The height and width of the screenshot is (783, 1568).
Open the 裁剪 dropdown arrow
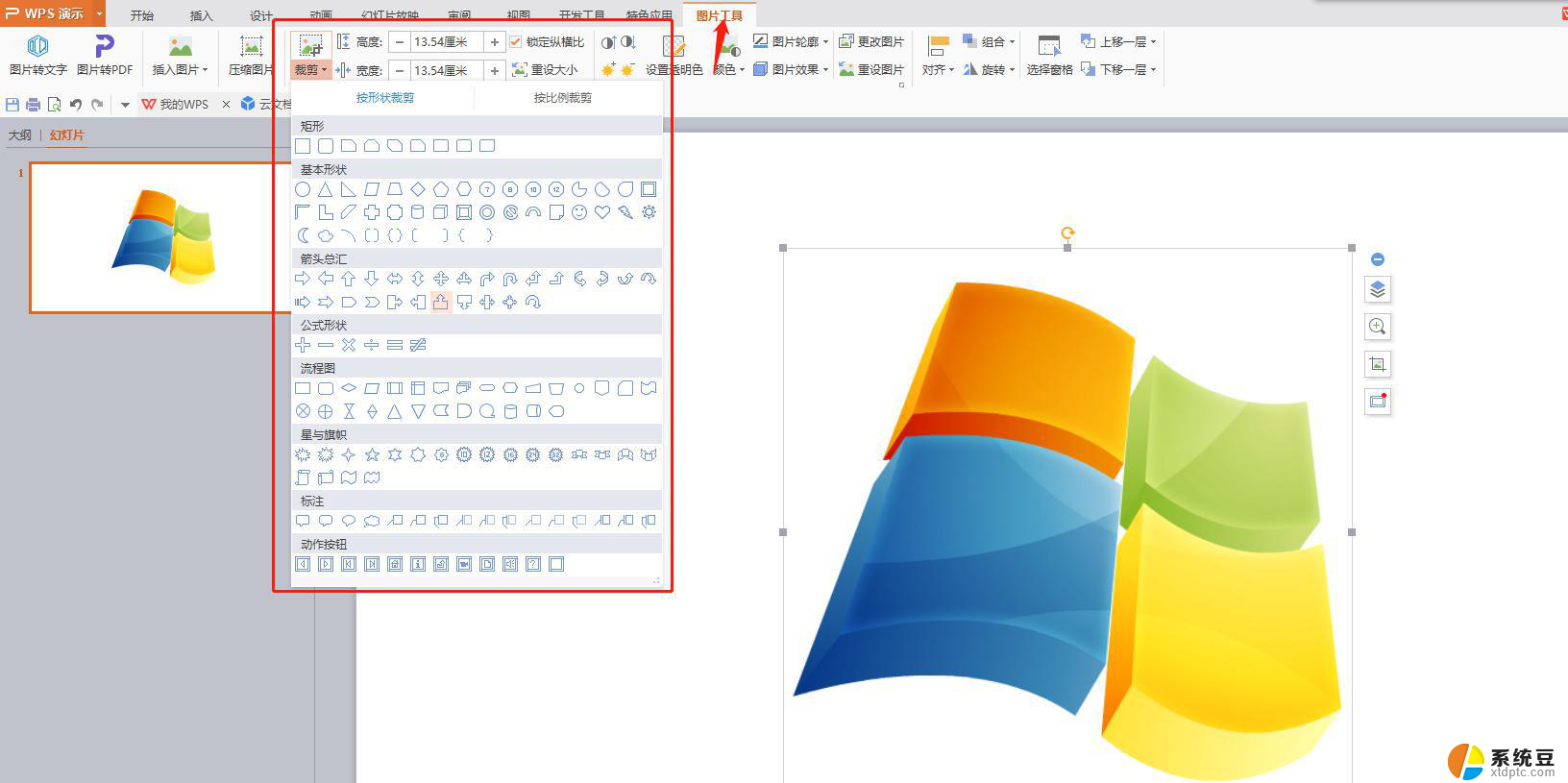325,70
